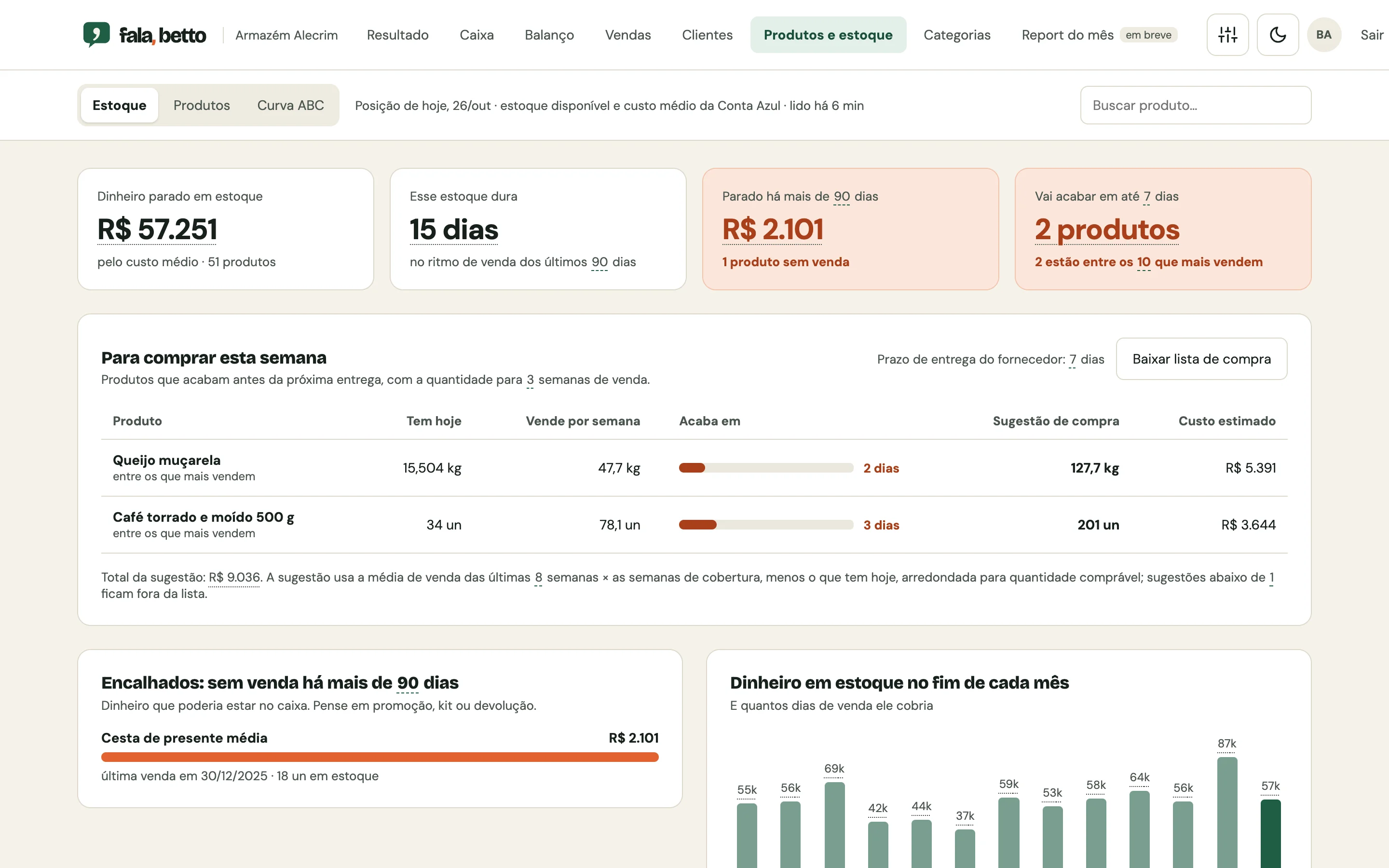Click the R$ 9.036 total suggestion value

(233, 578)
